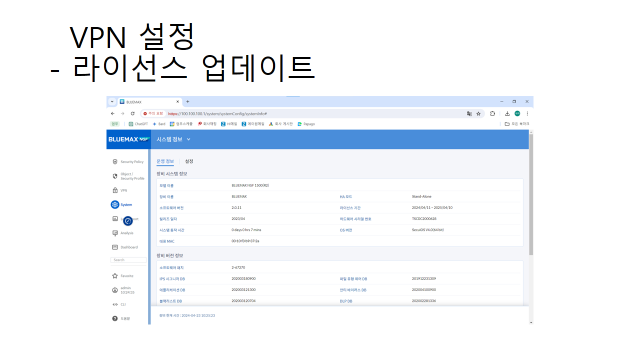Open the Favorite star in sidebar

coord(115,276)
